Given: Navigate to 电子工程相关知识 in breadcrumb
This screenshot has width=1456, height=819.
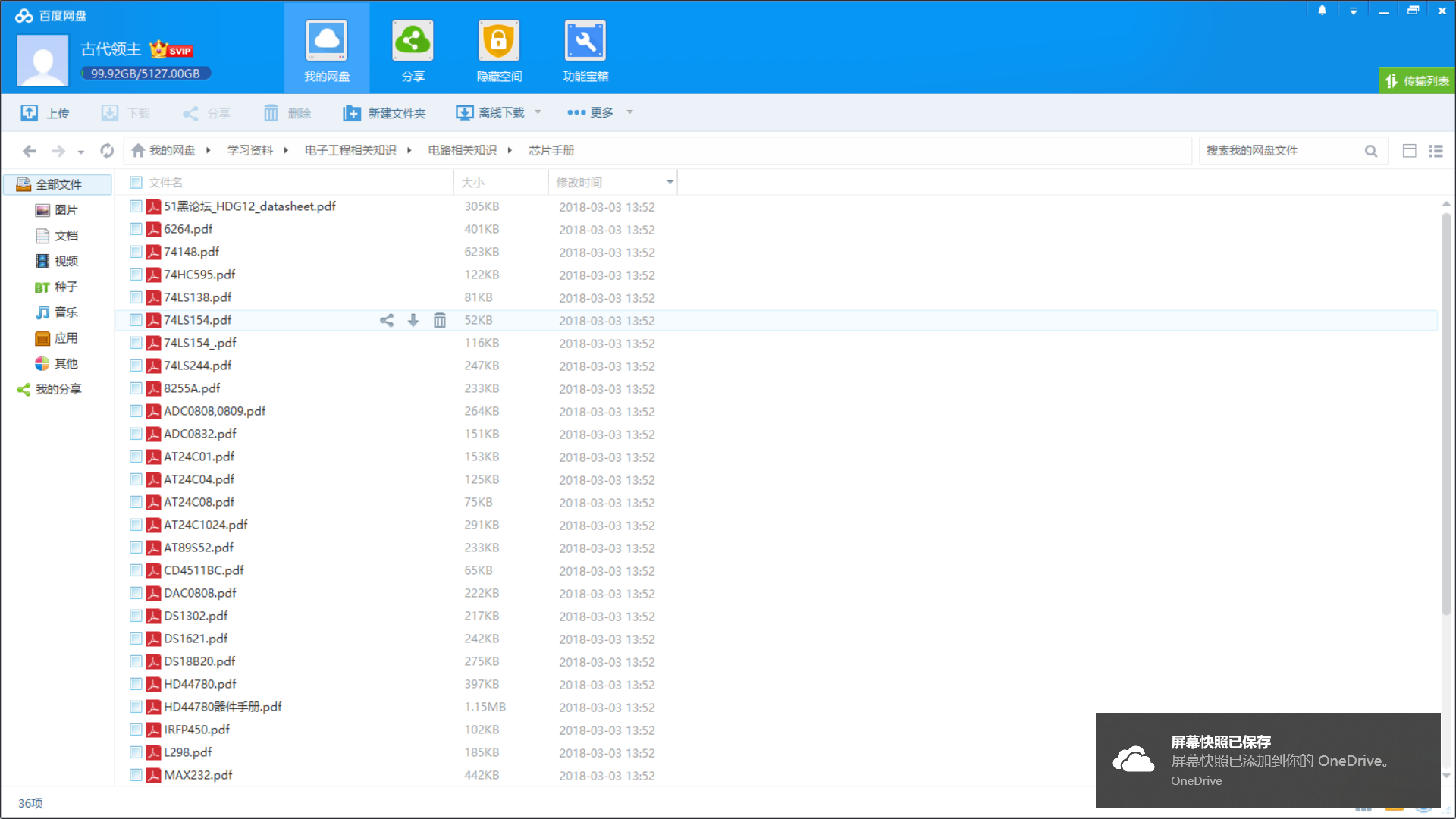Looking at the screenshot, I should 350,150.
